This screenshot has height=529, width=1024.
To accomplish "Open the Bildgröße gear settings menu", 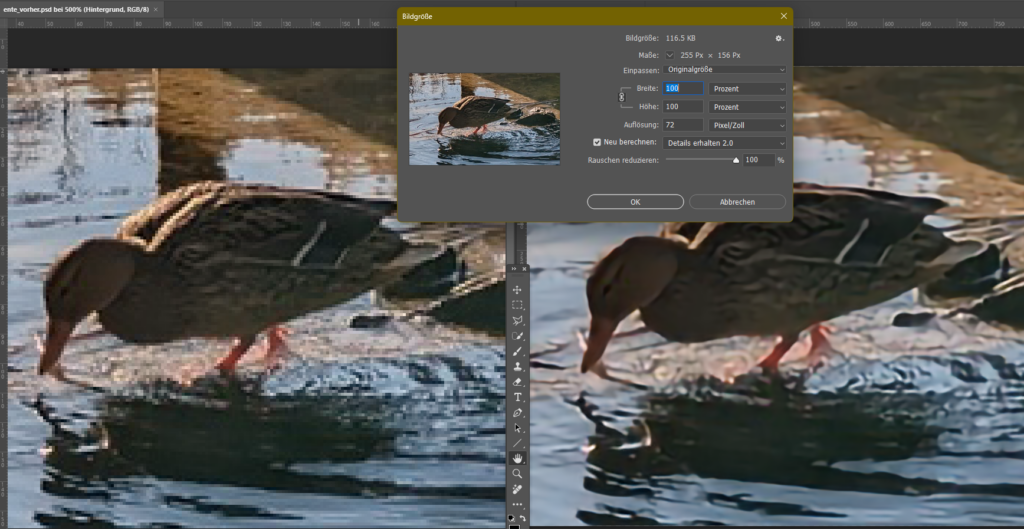I will (779, 38).
